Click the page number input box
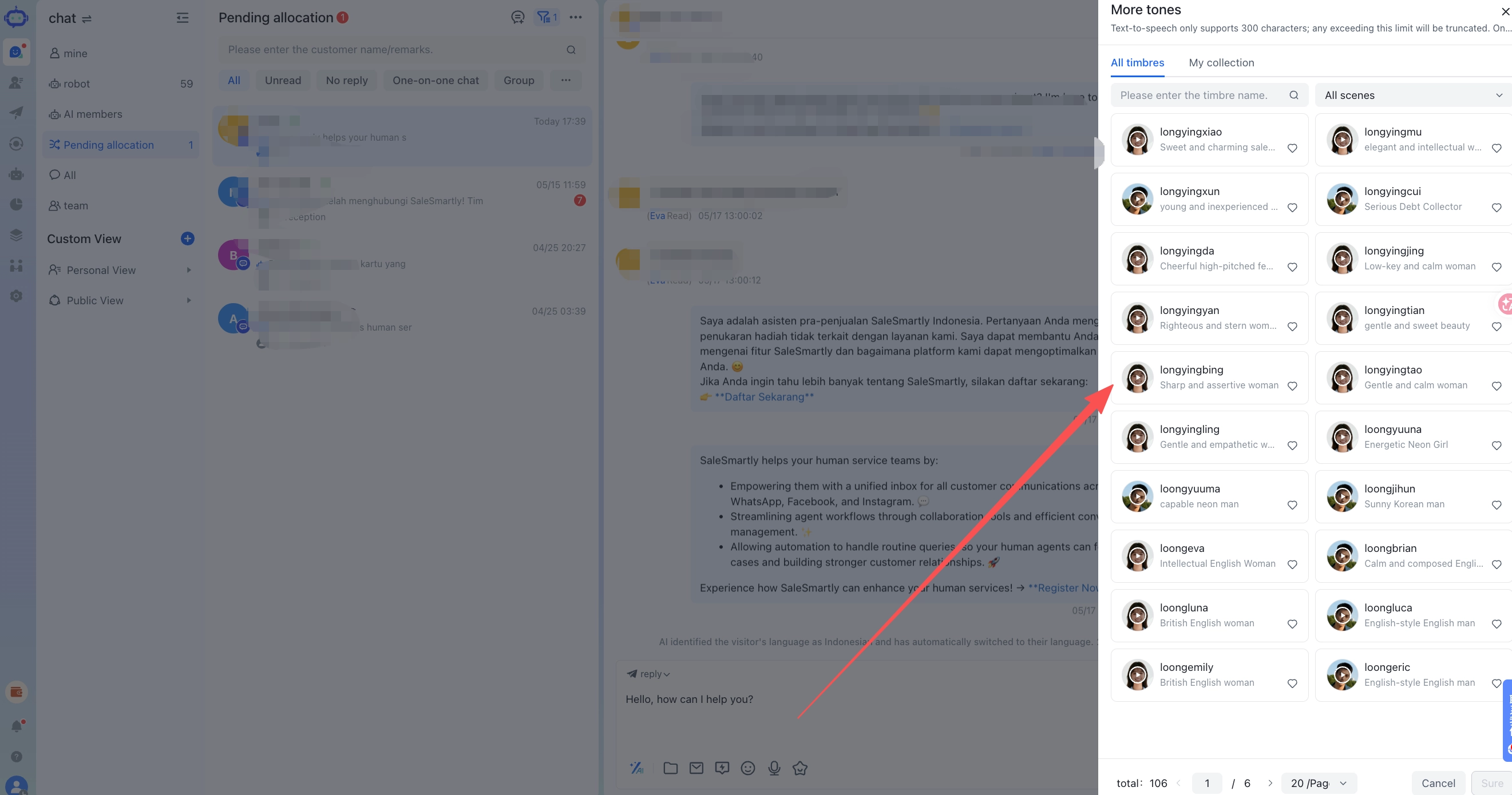This screenshot has width=1512, height=795. click(1207, 783)
